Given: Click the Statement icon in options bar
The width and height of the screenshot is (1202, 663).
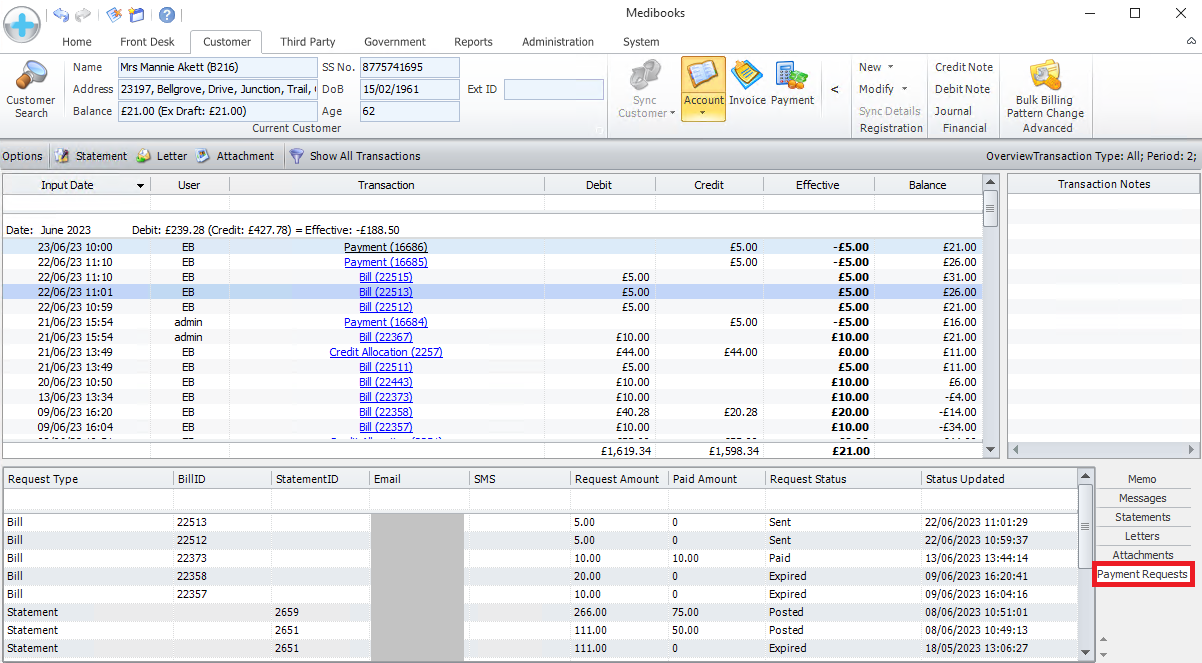Looking at the screenshot, I should [62, 156].
